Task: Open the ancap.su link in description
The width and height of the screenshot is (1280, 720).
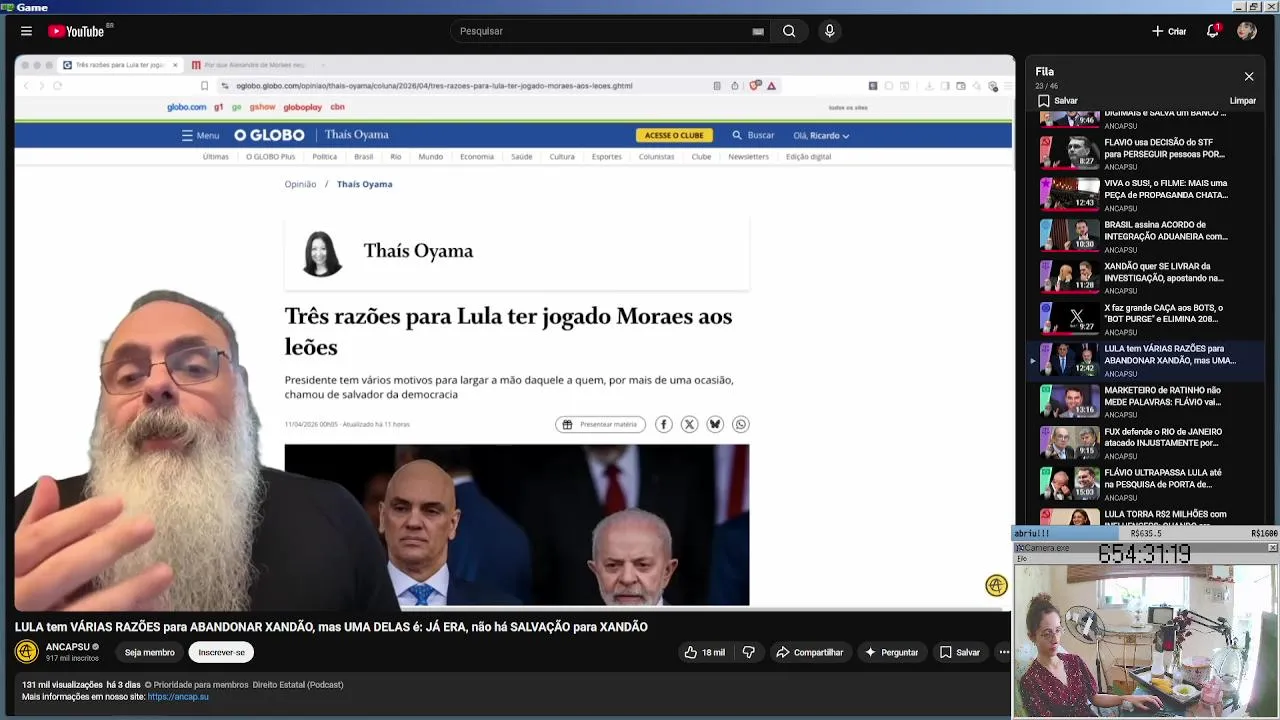Action: tap(178, 696)
